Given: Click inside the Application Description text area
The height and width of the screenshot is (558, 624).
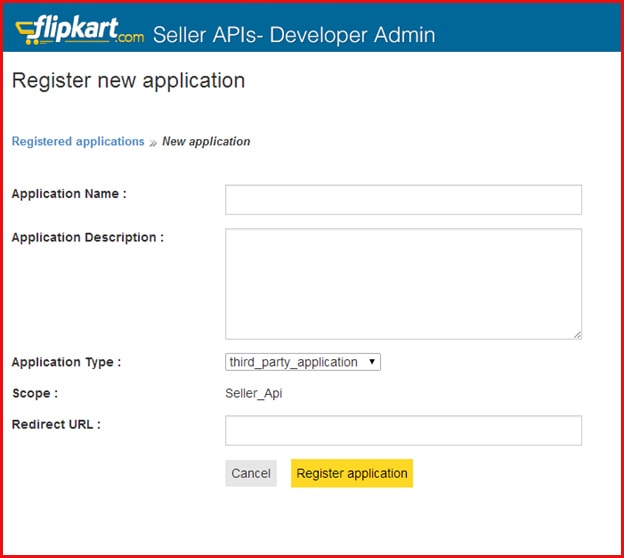Looking at the screenshot, I should click(x=403, y=284).
